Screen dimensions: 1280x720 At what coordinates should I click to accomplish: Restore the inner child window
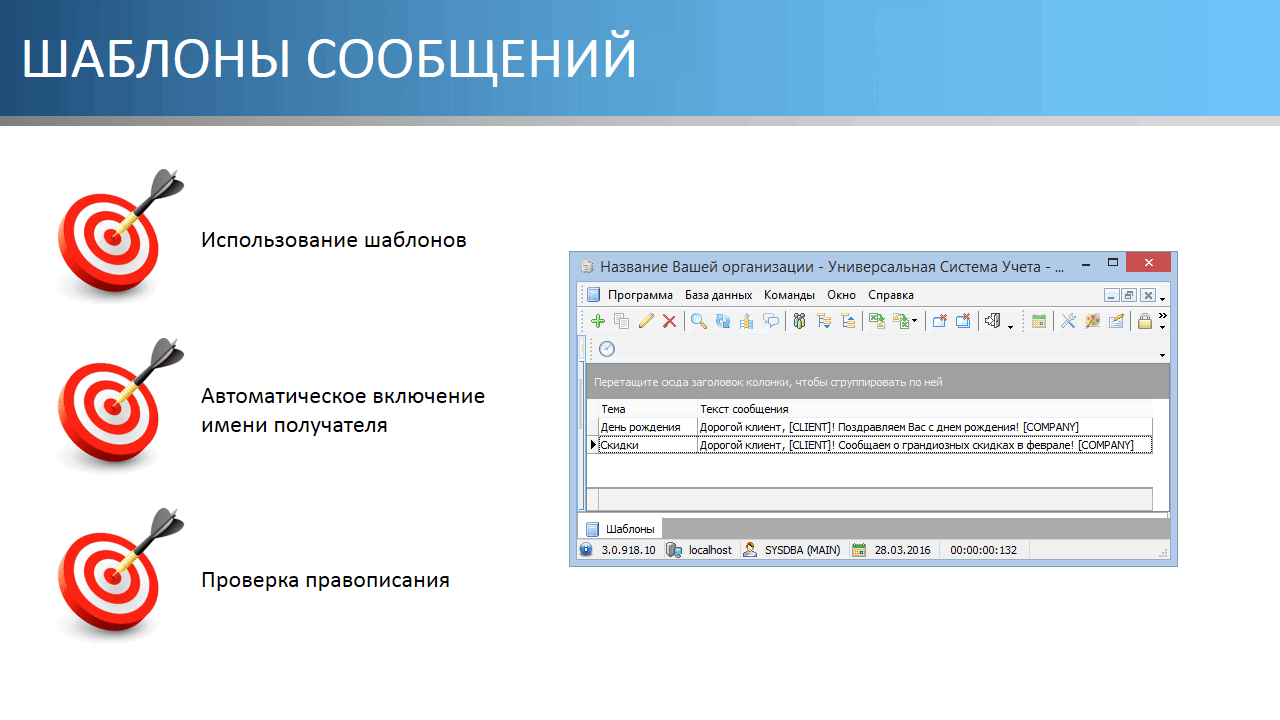[x=1129, y=295]
